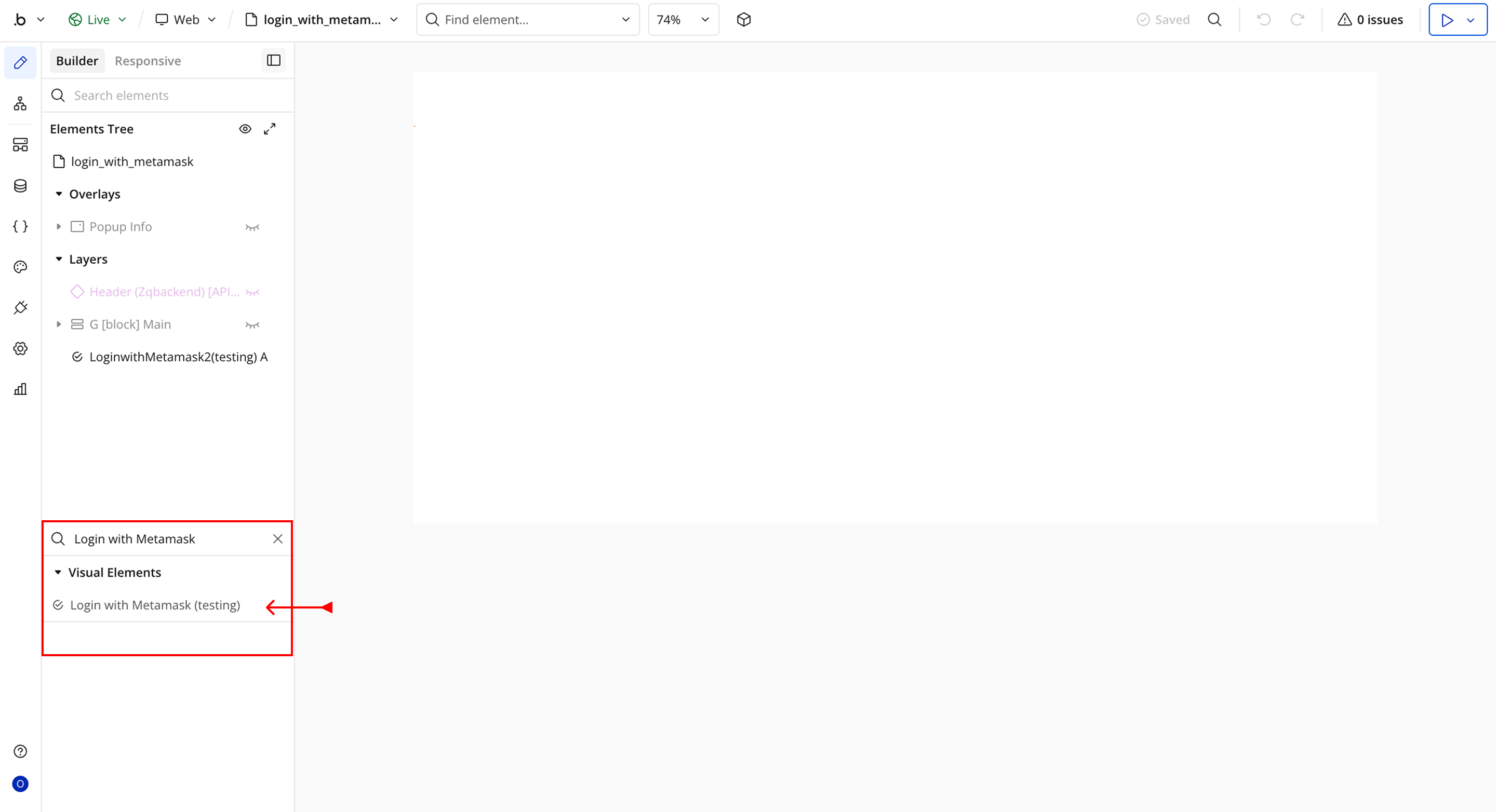Click the 0 issues indicator
The height and width of the screenshot is (812, 1496).
point(1370,20)
